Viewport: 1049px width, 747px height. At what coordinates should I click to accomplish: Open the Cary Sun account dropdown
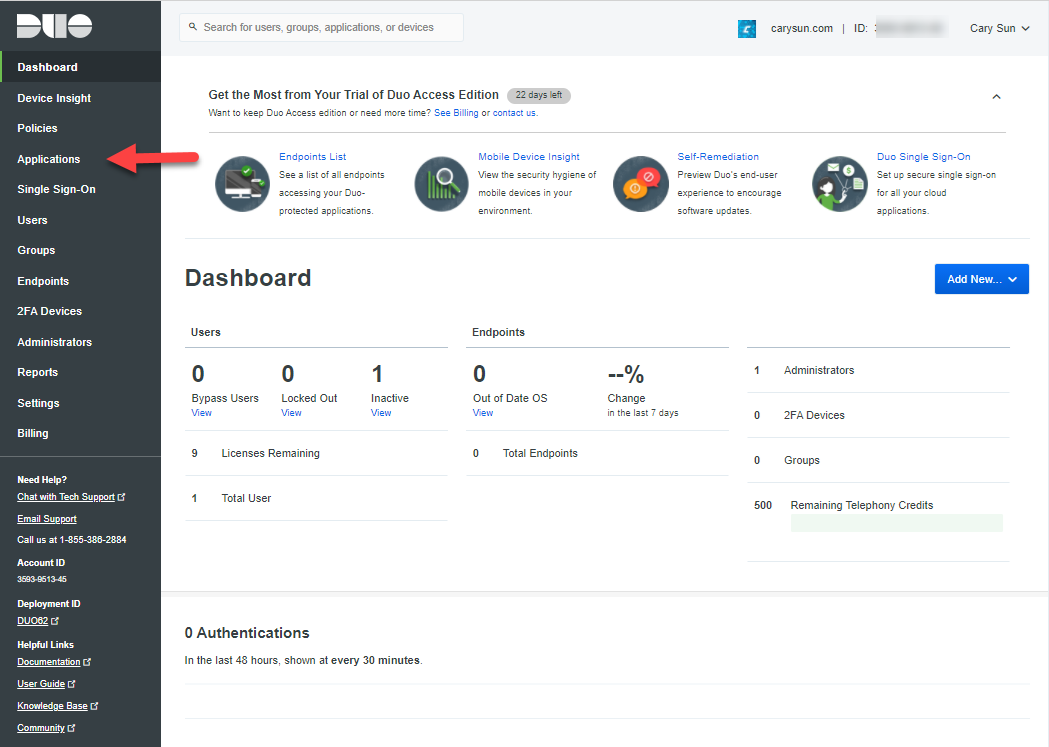click(x=999, y=28)
